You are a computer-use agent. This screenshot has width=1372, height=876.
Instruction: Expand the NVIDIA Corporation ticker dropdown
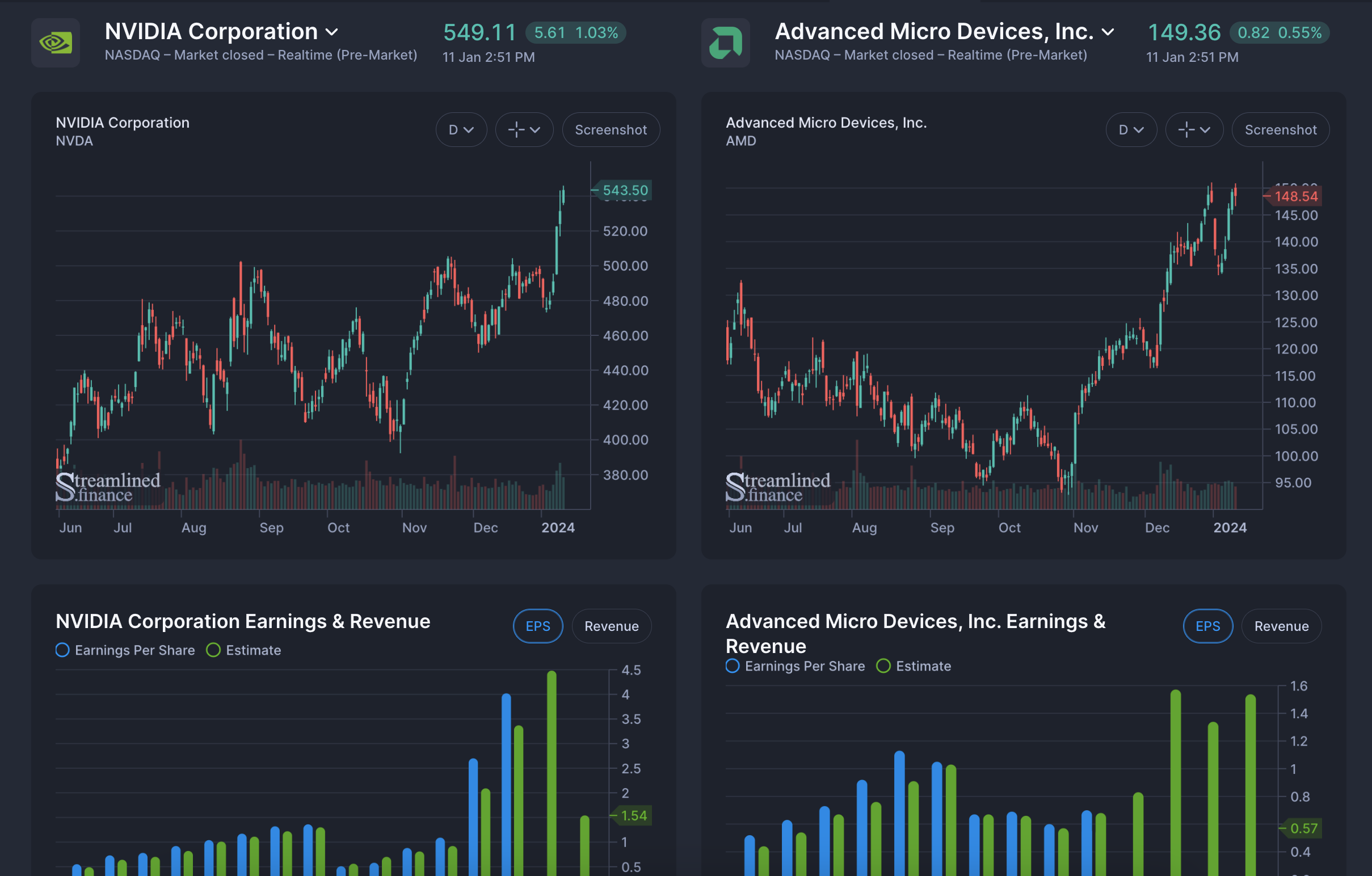[331, 32]
